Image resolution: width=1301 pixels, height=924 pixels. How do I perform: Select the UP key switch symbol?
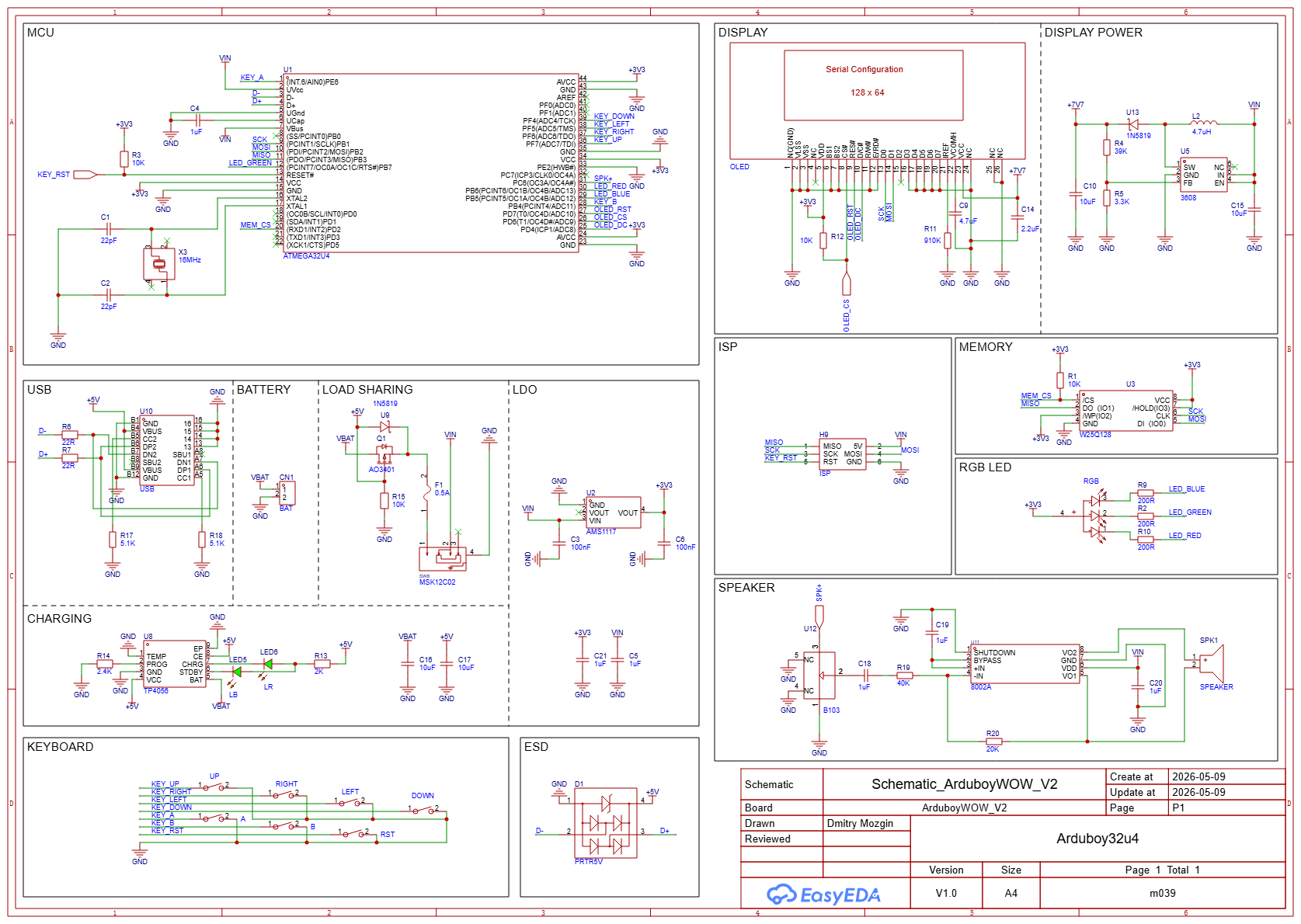coord(214,787)
